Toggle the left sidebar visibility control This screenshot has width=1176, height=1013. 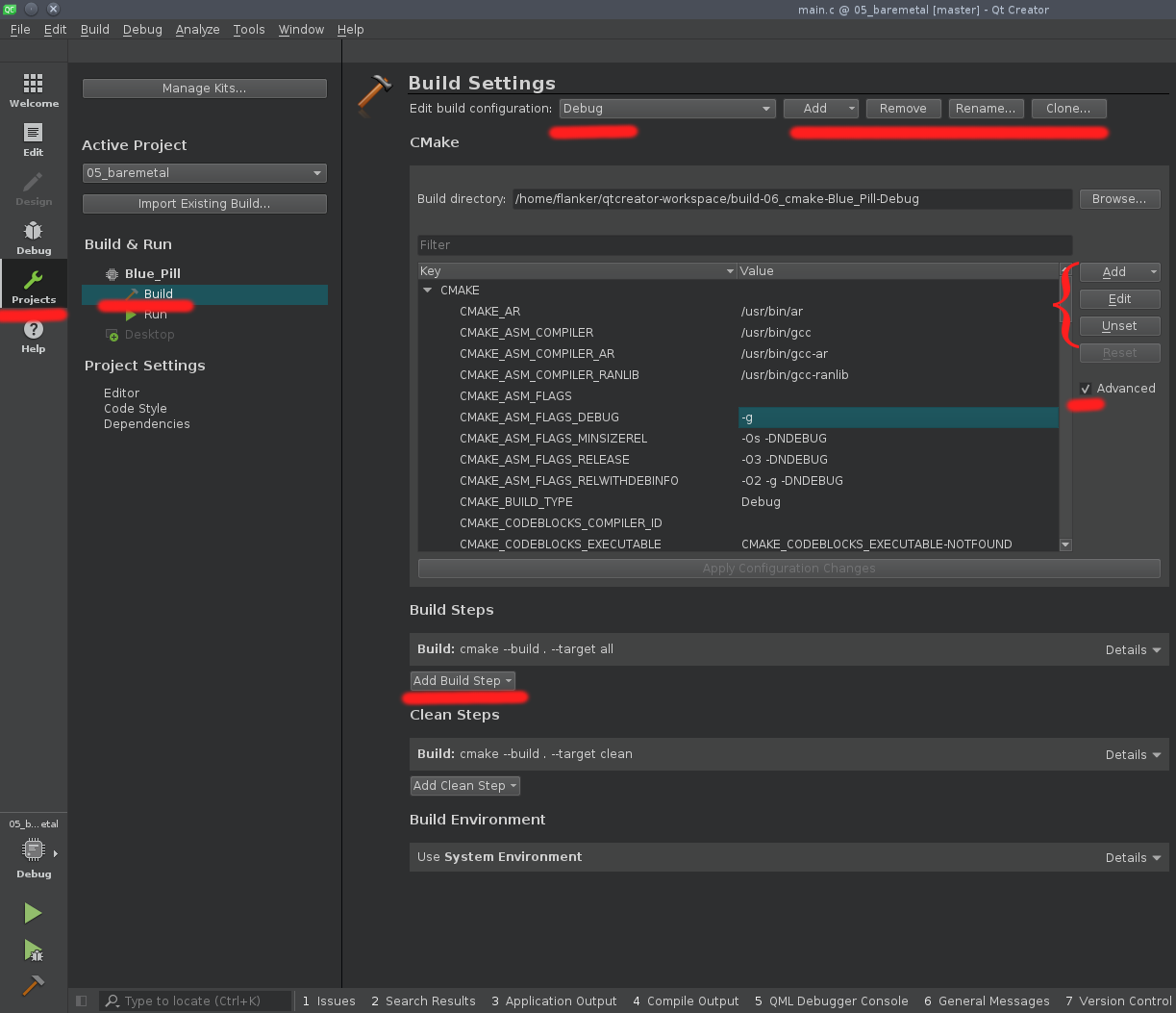[x=81, y=1000]
